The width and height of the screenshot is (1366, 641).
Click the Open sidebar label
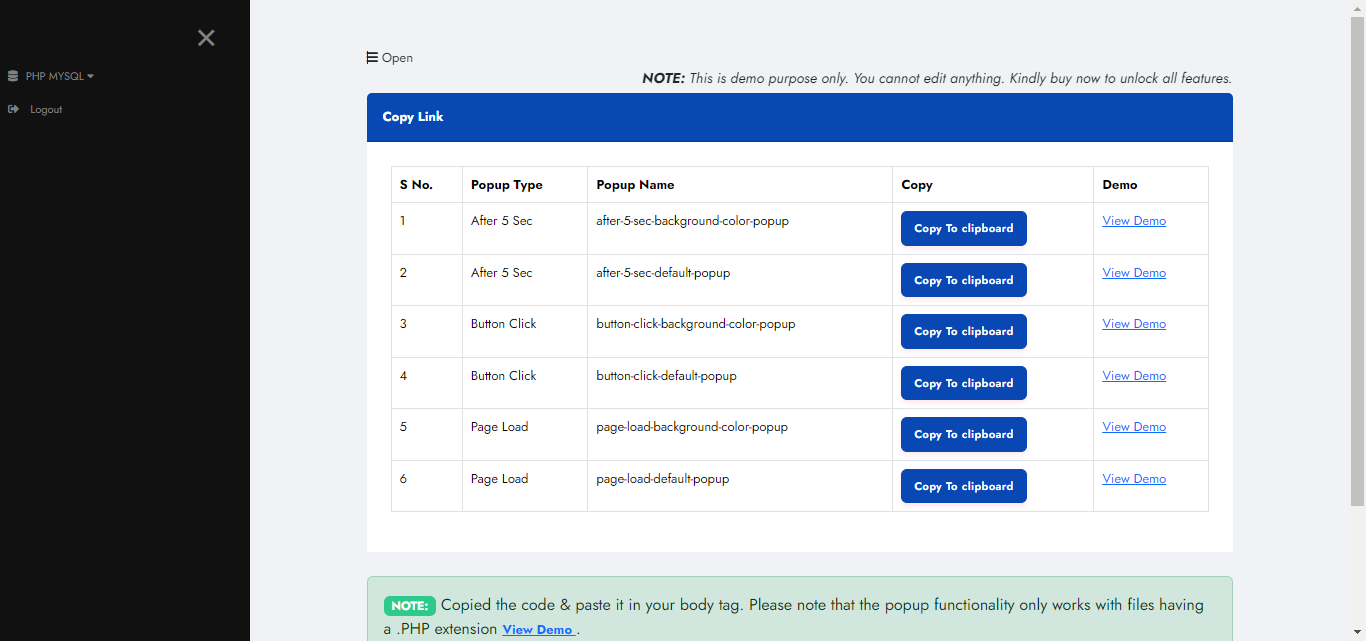click(397, 58)
